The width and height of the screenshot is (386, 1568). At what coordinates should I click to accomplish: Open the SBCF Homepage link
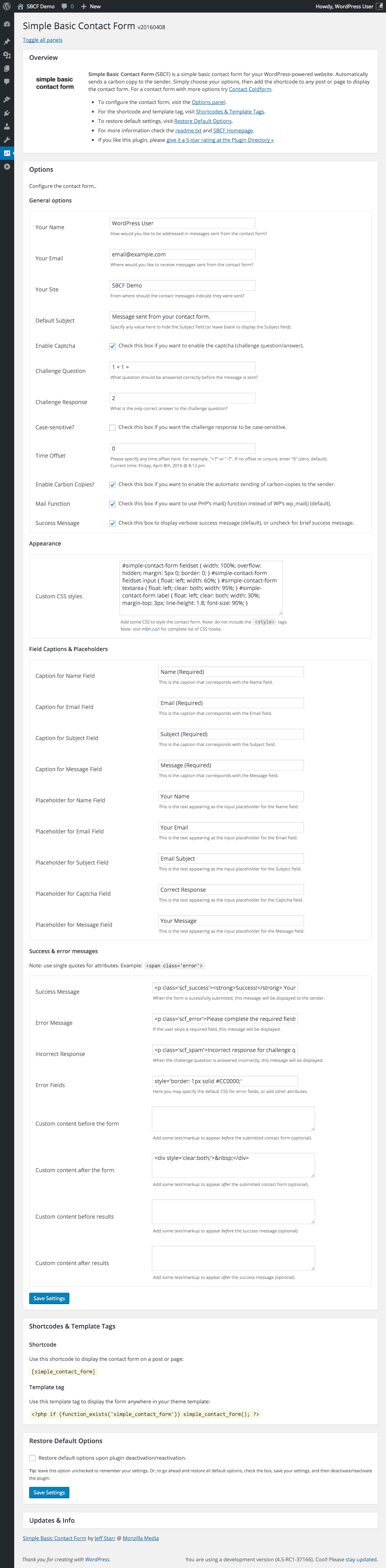[x=233, y=130]
